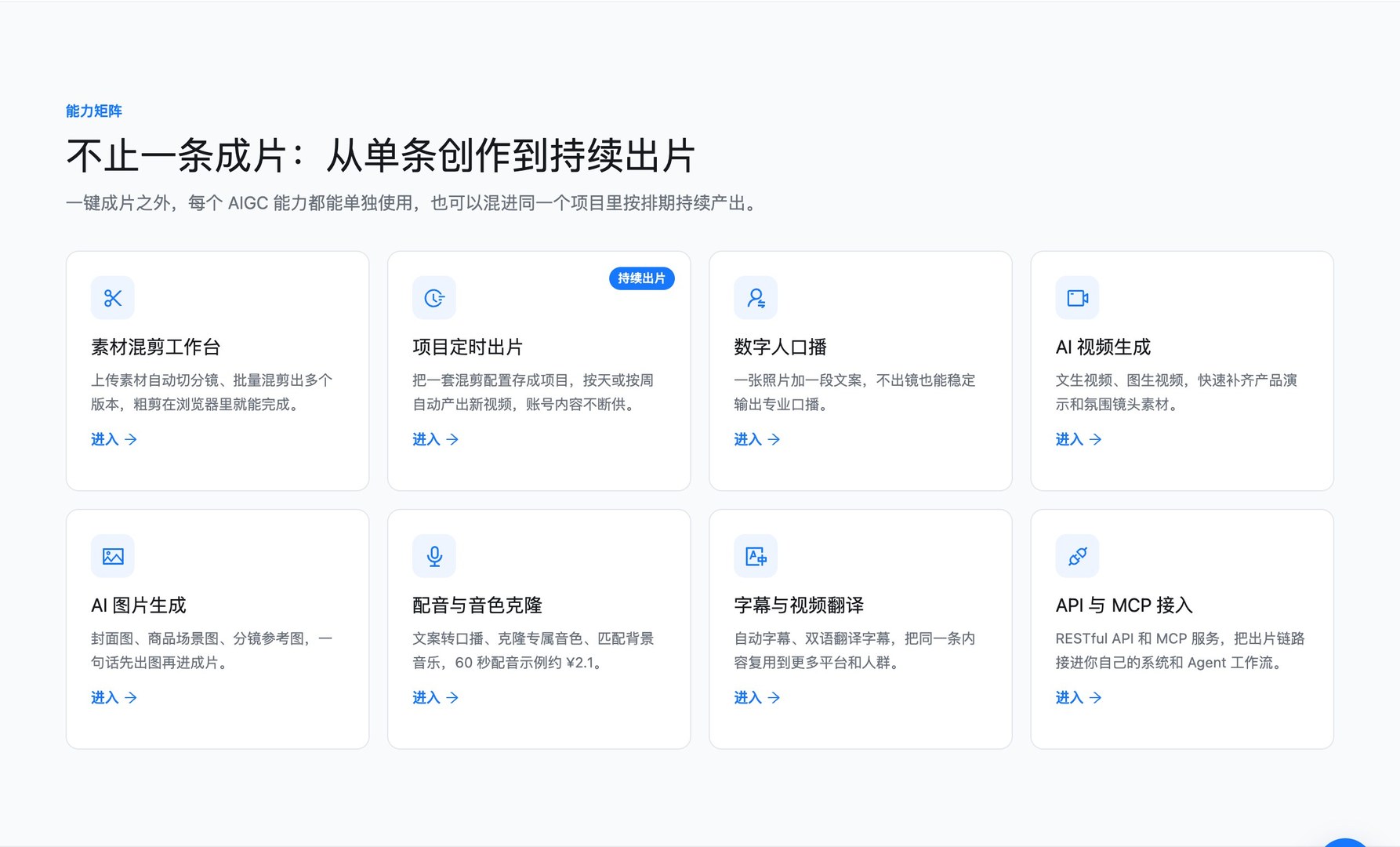Open 进入 link under 素材混剪工作台
The width and height of the screenshot is (1400, 847).
click(114, 439)
